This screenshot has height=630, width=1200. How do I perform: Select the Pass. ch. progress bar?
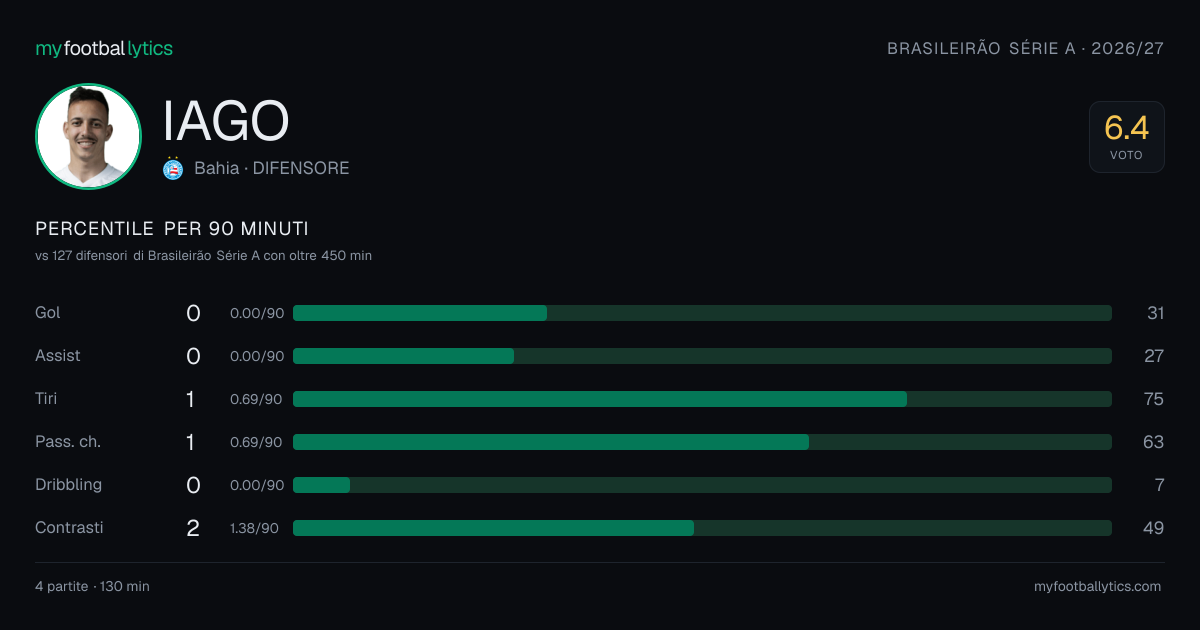pyautogui.click(x=702, y=442)
